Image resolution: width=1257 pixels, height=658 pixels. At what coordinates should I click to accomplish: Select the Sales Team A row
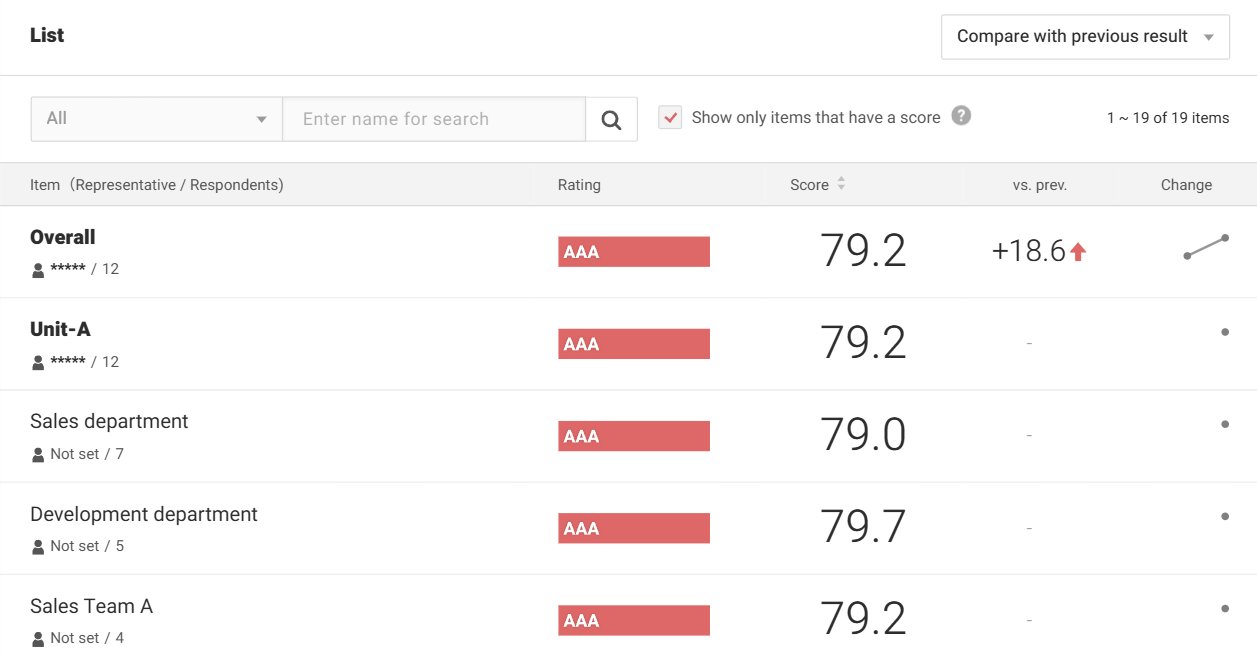(91, 606)
